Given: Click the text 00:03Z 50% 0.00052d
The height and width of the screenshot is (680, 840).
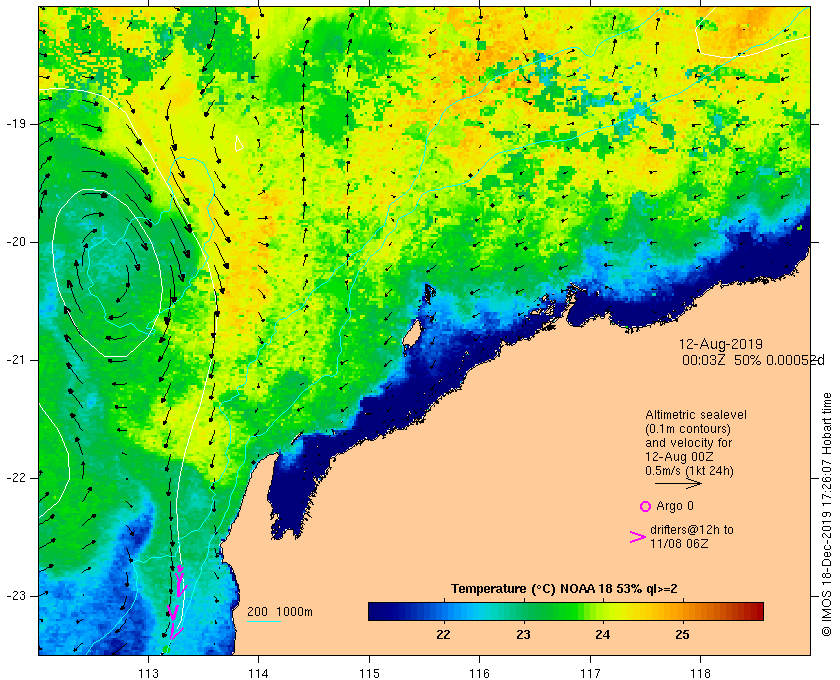Looking at the screenshot, I should [x=753, y=361].
